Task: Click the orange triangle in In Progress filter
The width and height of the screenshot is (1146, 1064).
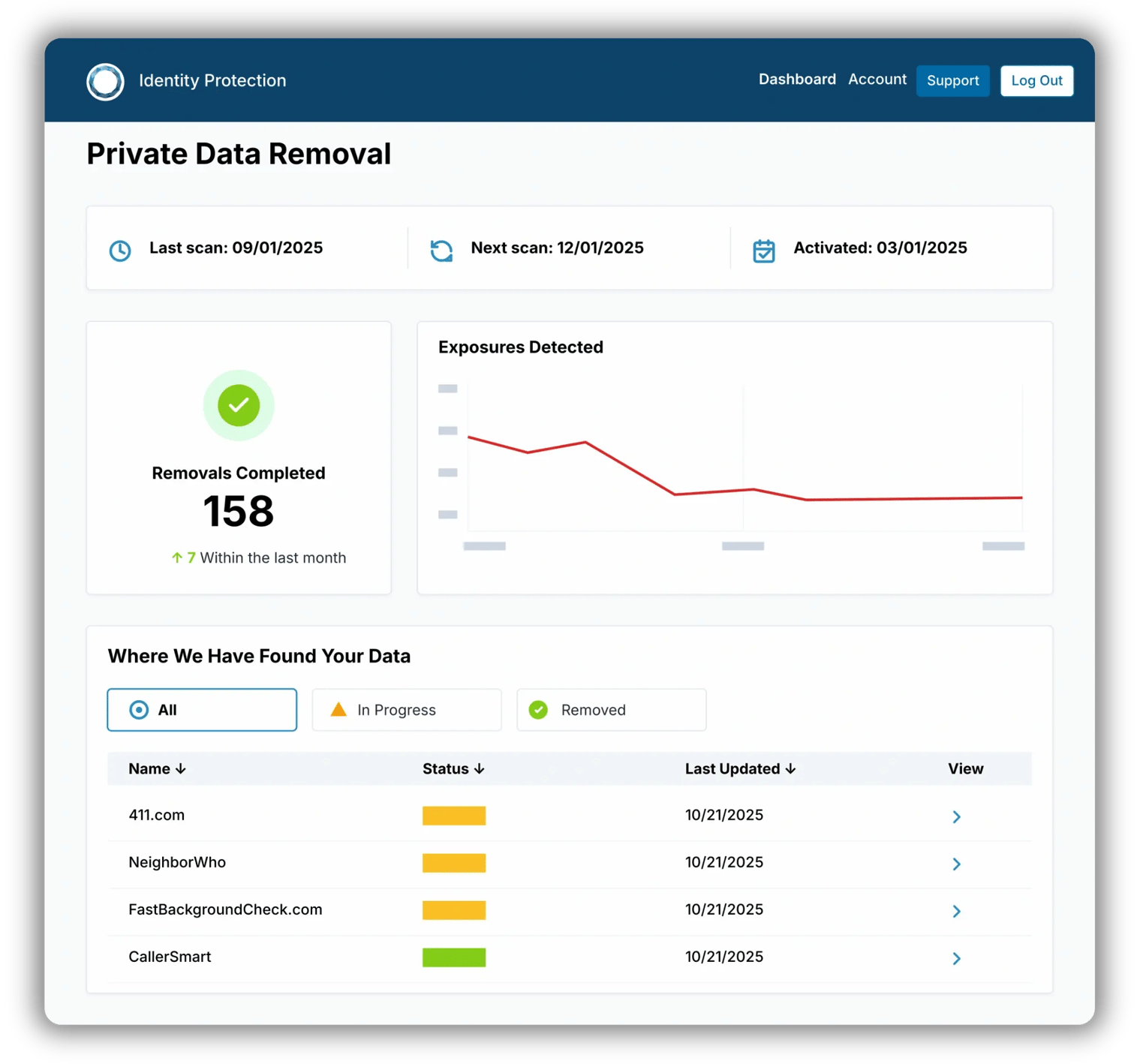Action: (338, 709)
